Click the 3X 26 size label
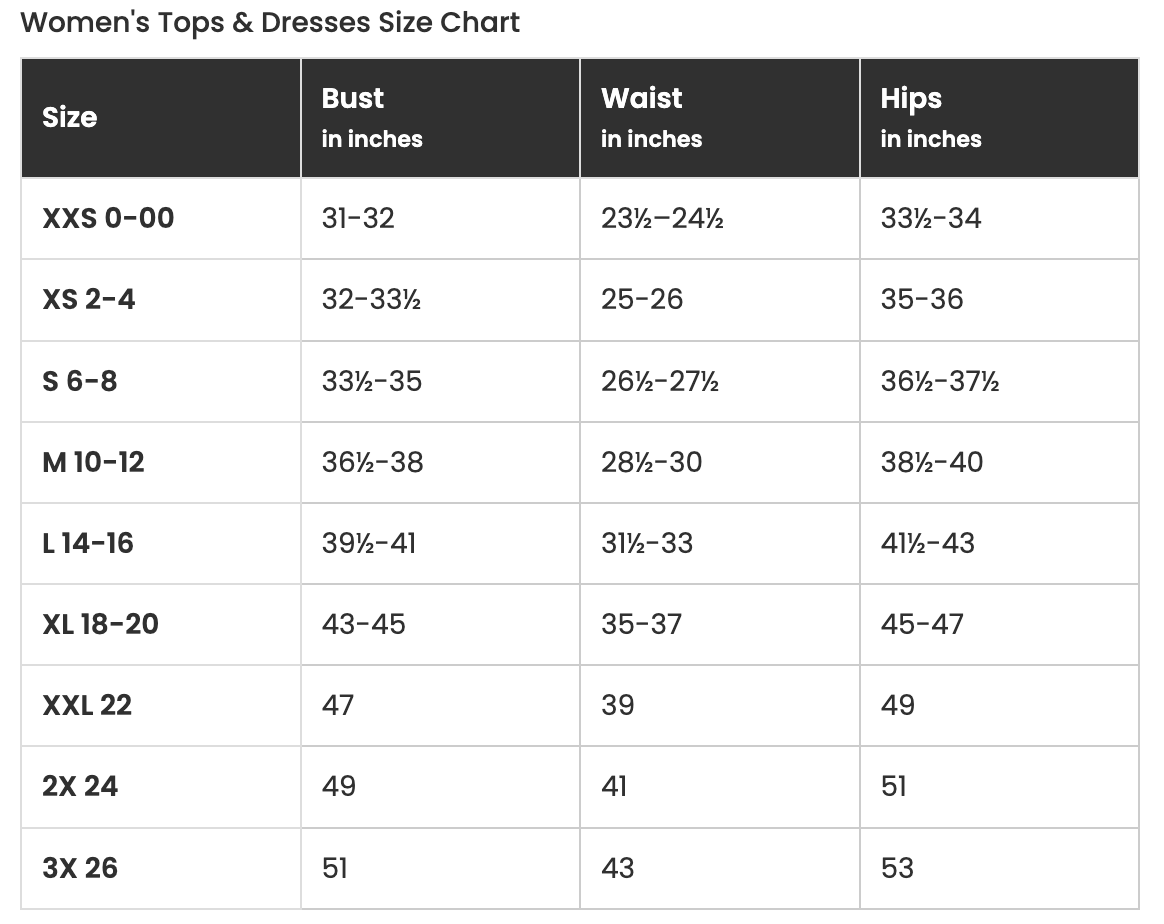Image resolution: width=1164 pixels, height=924 pixels. (x=80, y=868)
